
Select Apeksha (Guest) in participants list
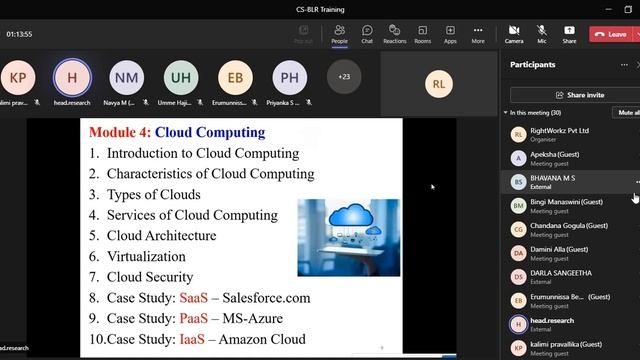(571, 158)
